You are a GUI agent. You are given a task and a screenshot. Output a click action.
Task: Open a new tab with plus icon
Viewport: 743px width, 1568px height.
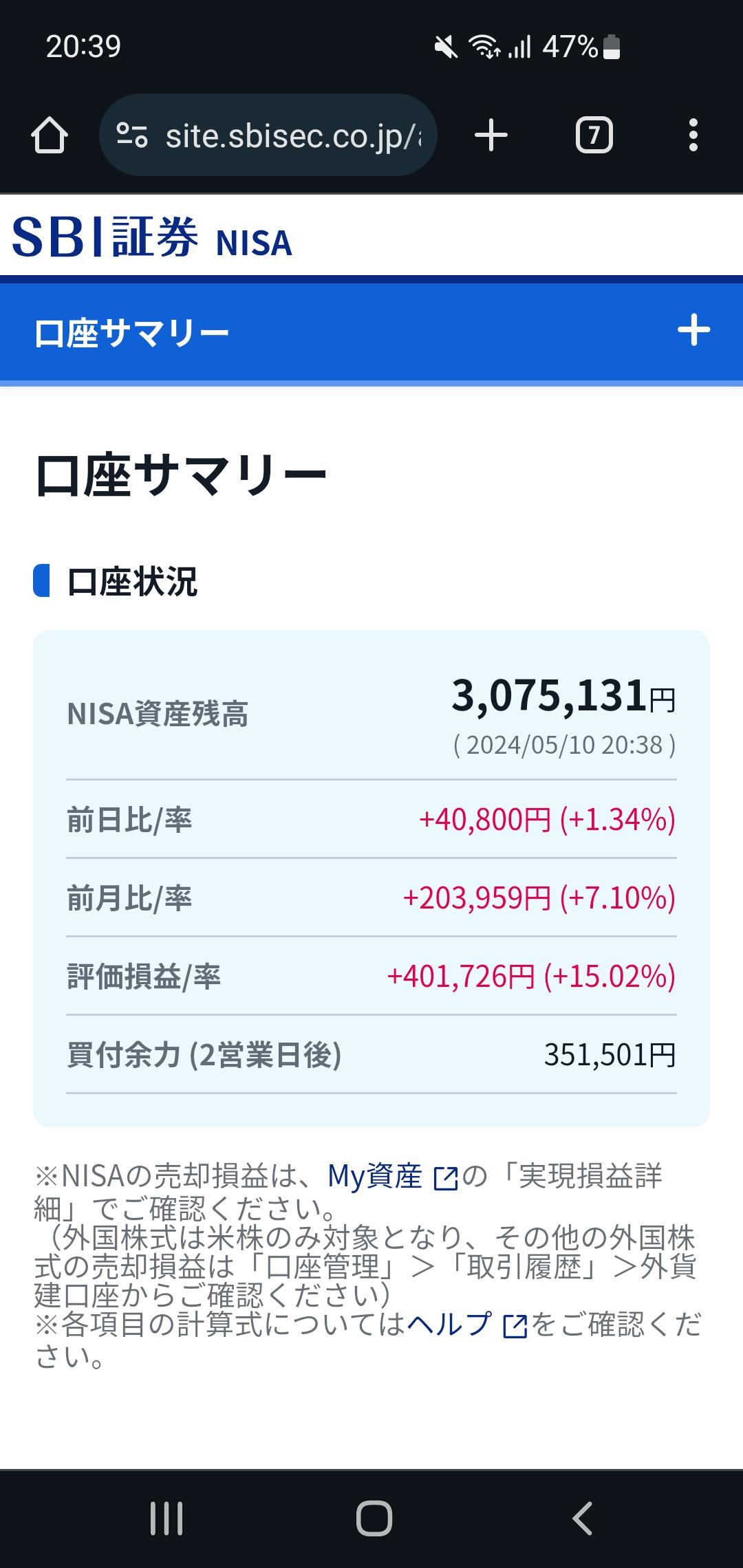(491, 135)
